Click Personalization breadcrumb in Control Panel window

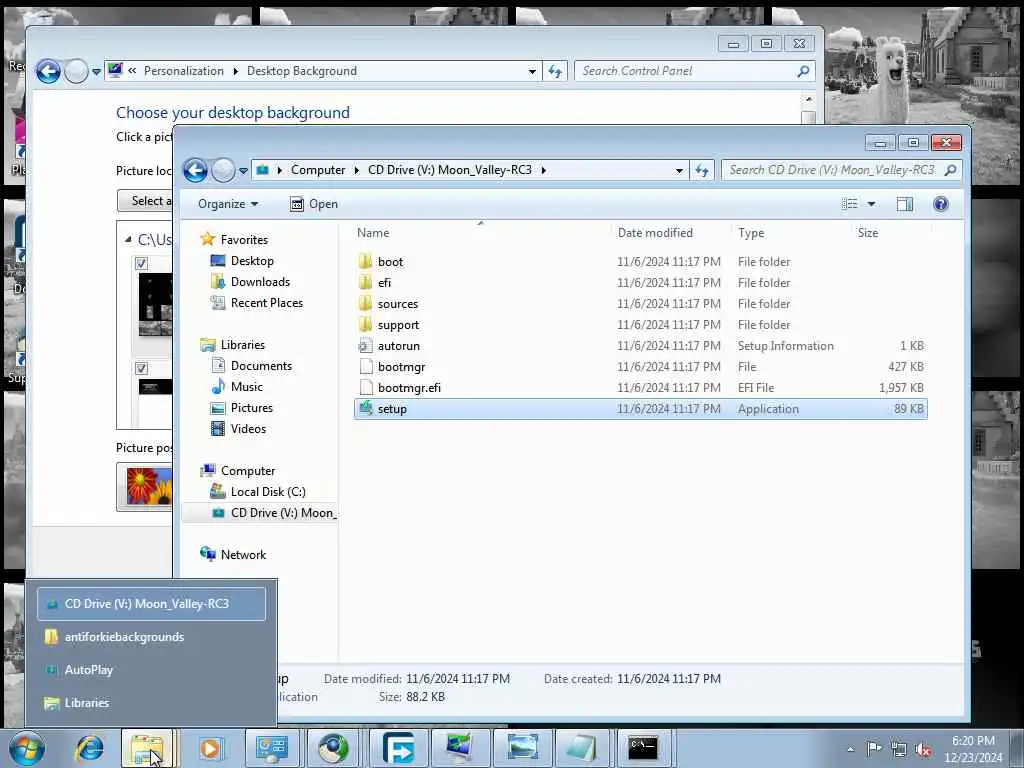(184, 71)
